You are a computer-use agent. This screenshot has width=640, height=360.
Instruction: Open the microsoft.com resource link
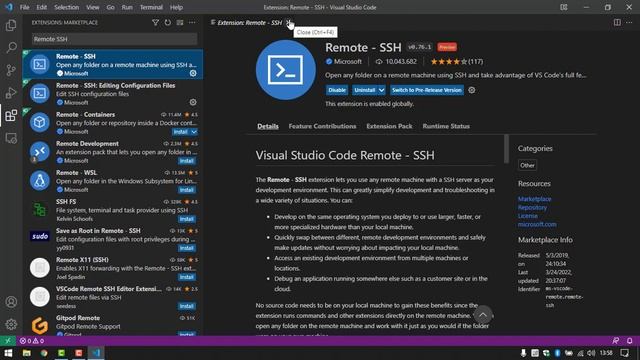pos(537,224)
